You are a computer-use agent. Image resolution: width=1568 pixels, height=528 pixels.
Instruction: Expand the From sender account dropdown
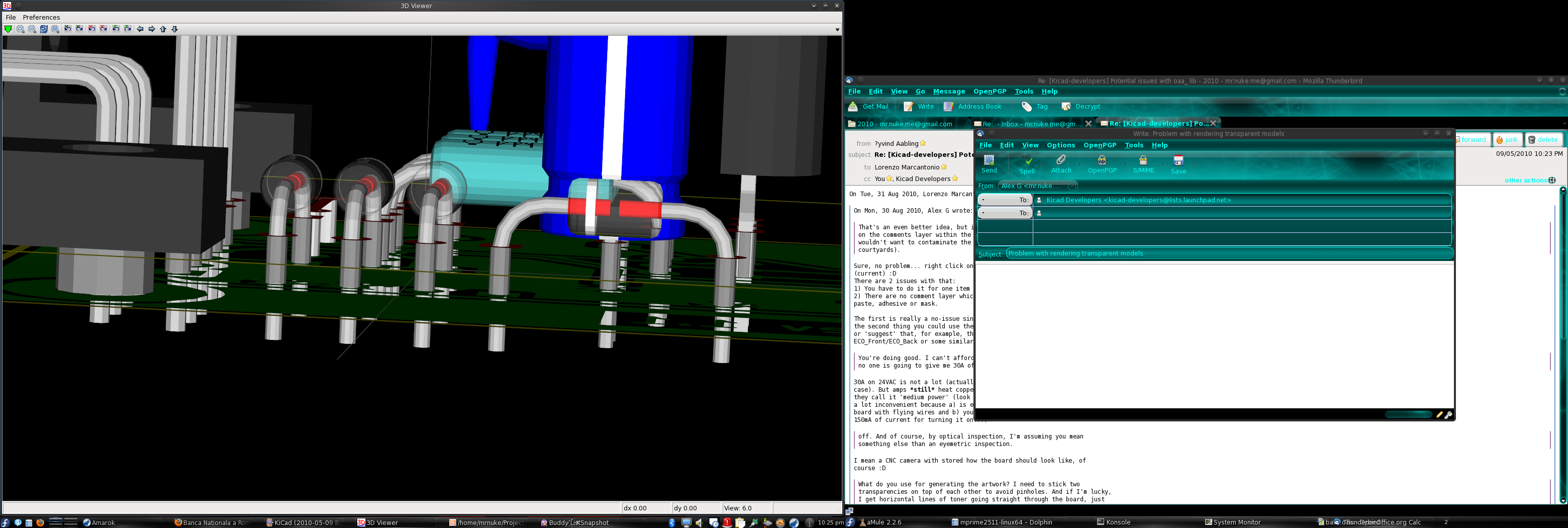[x=1071, y=187]
